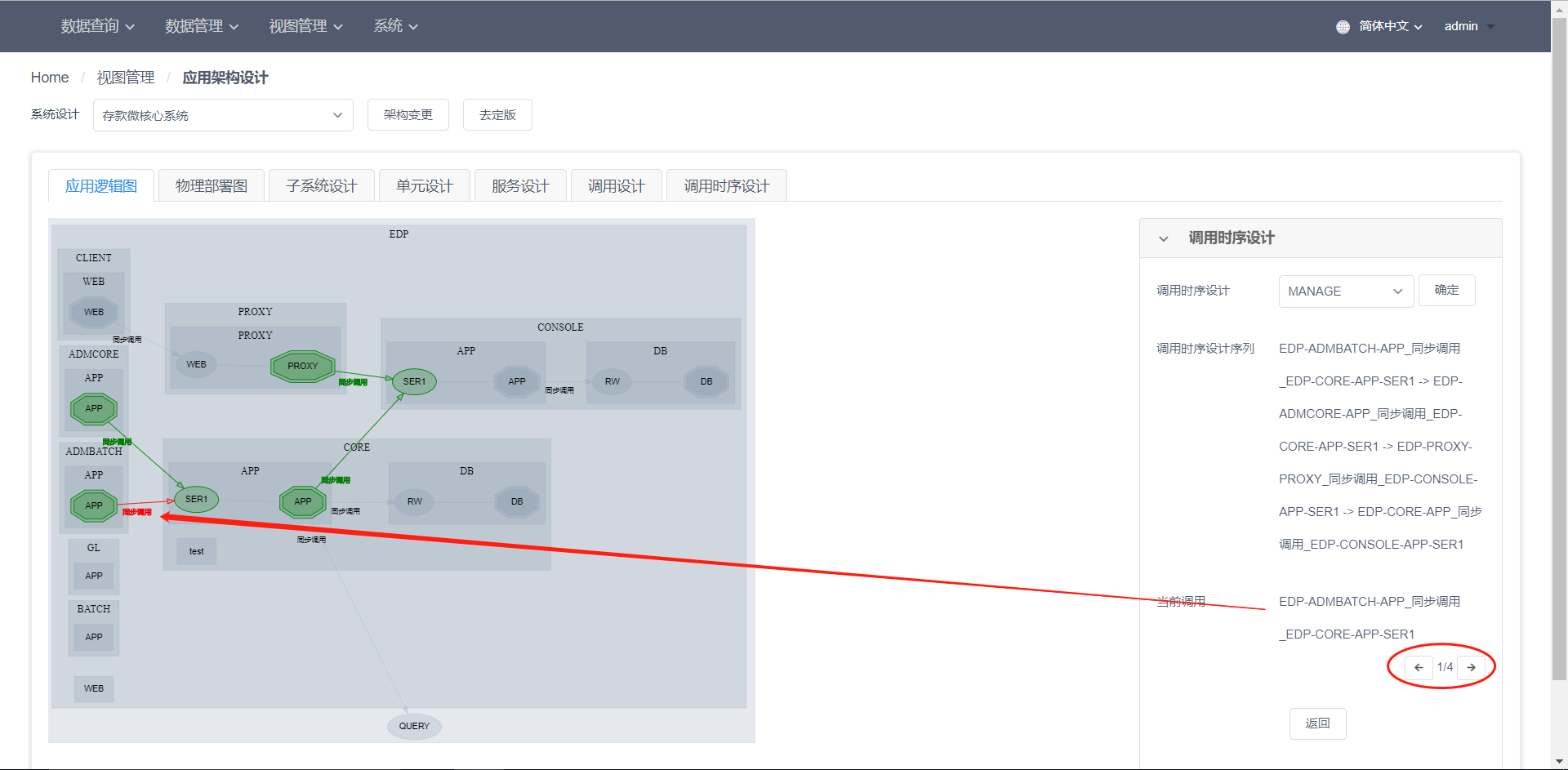Click the 视图管理 breadcrumb link
The height and width of the screenshot is (770, 1568).
click(x=126, y=78)
